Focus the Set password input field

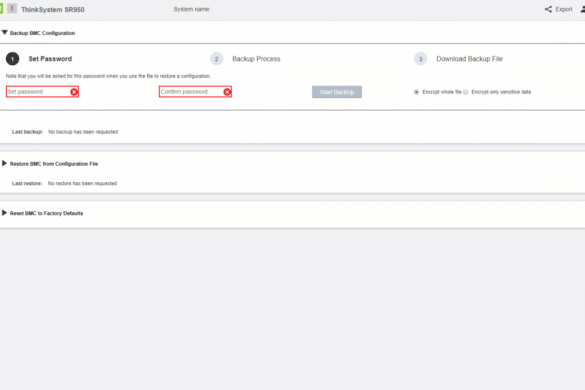point(42,92)
